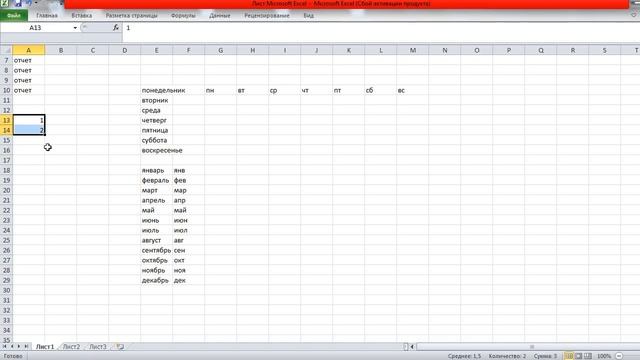This screenshot has height=360, width=640.
Task: Click the Сумма: 3 status entry
Action: click(x=545, y=356)
